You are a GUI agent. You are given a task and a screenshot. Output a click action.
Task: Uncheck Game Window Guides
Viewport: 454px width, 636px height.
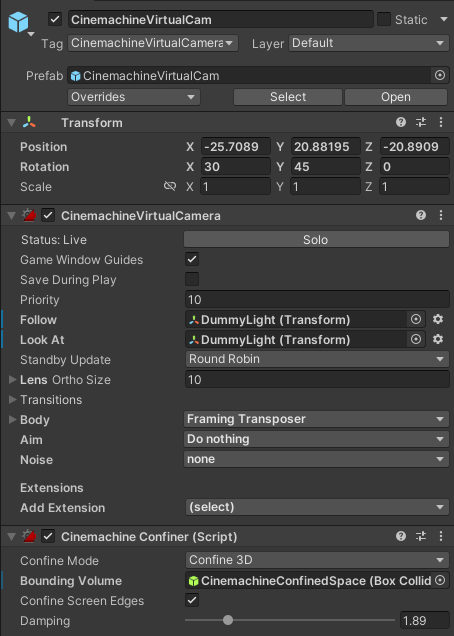tap(192, 259)
